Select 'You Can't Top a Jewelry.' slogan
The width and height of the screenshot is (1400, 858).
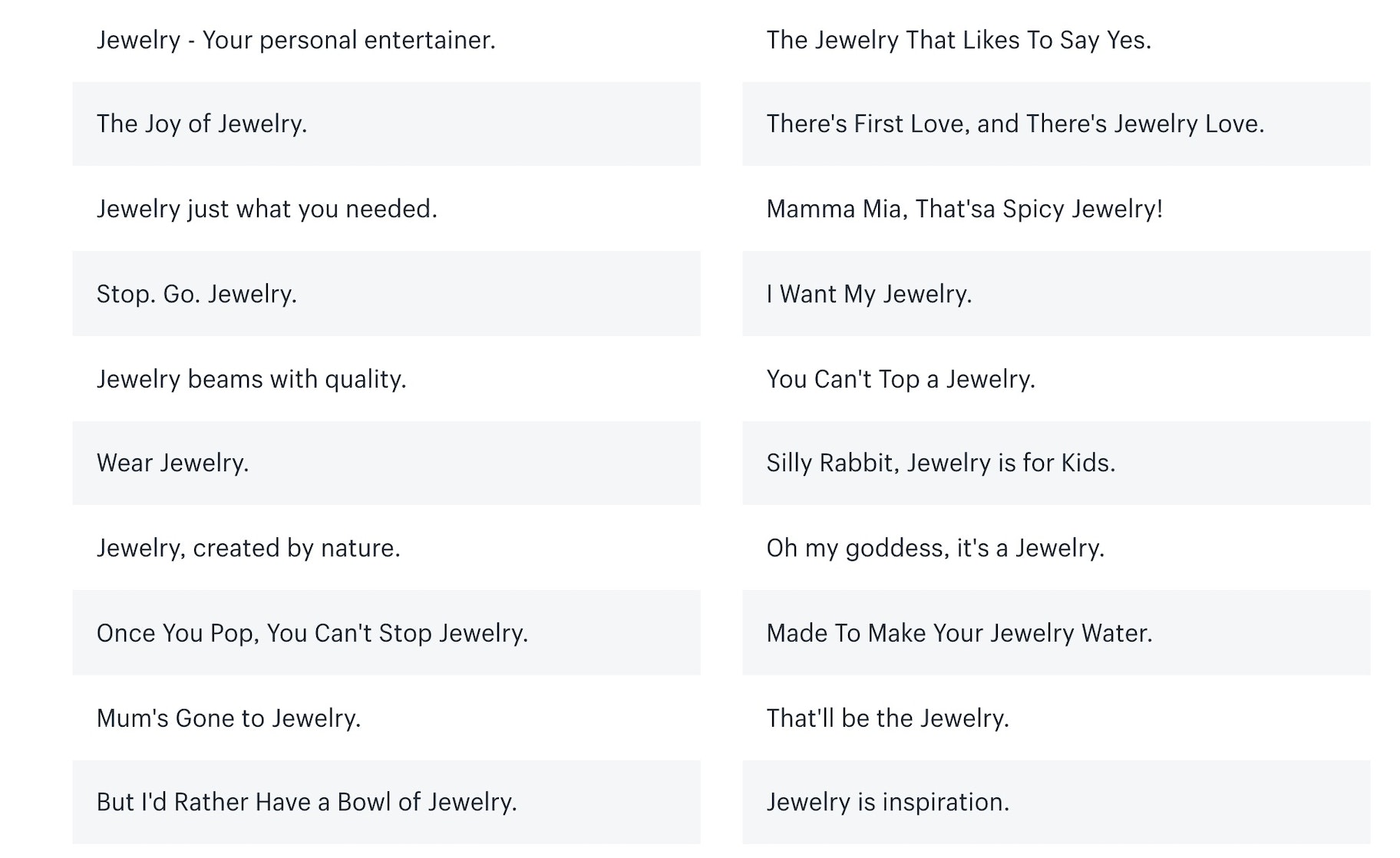900,379
